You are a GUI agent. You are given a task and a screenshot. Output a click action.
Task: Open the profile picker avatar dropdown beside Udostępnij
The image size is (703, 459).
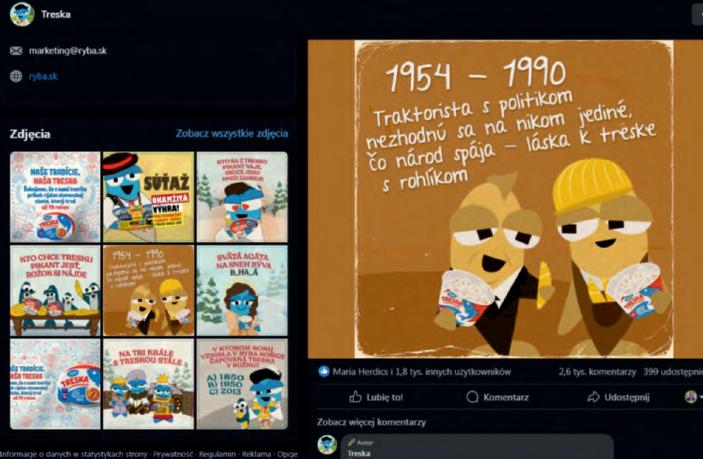(693, 397)
